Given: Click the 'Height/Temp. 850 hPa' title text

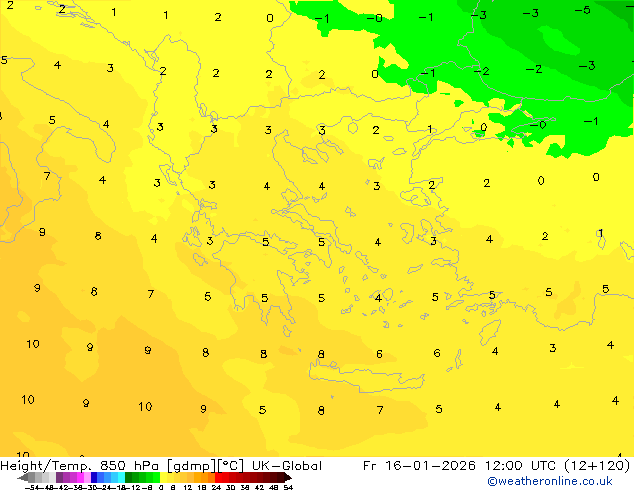Looking at the screenshot, I should [80, 466].
